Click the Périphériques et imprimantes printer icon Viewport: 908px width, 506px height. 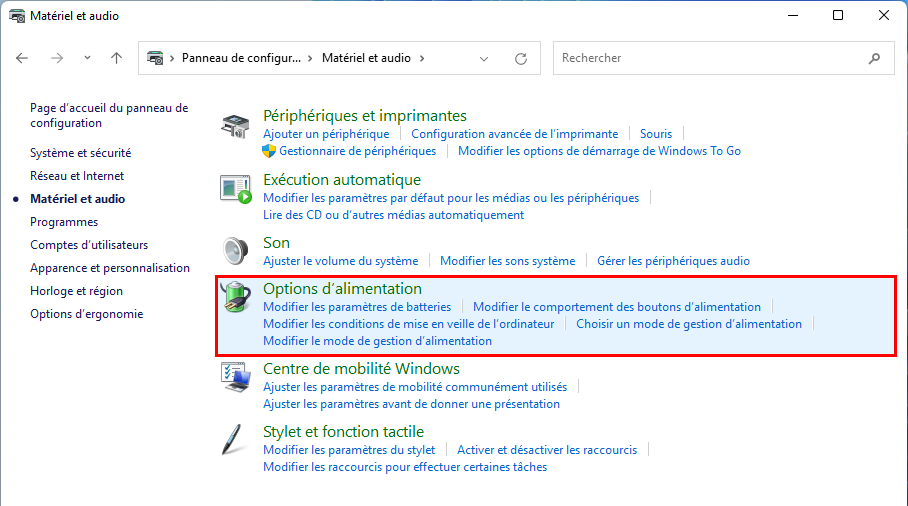click(x=235, y=126)
